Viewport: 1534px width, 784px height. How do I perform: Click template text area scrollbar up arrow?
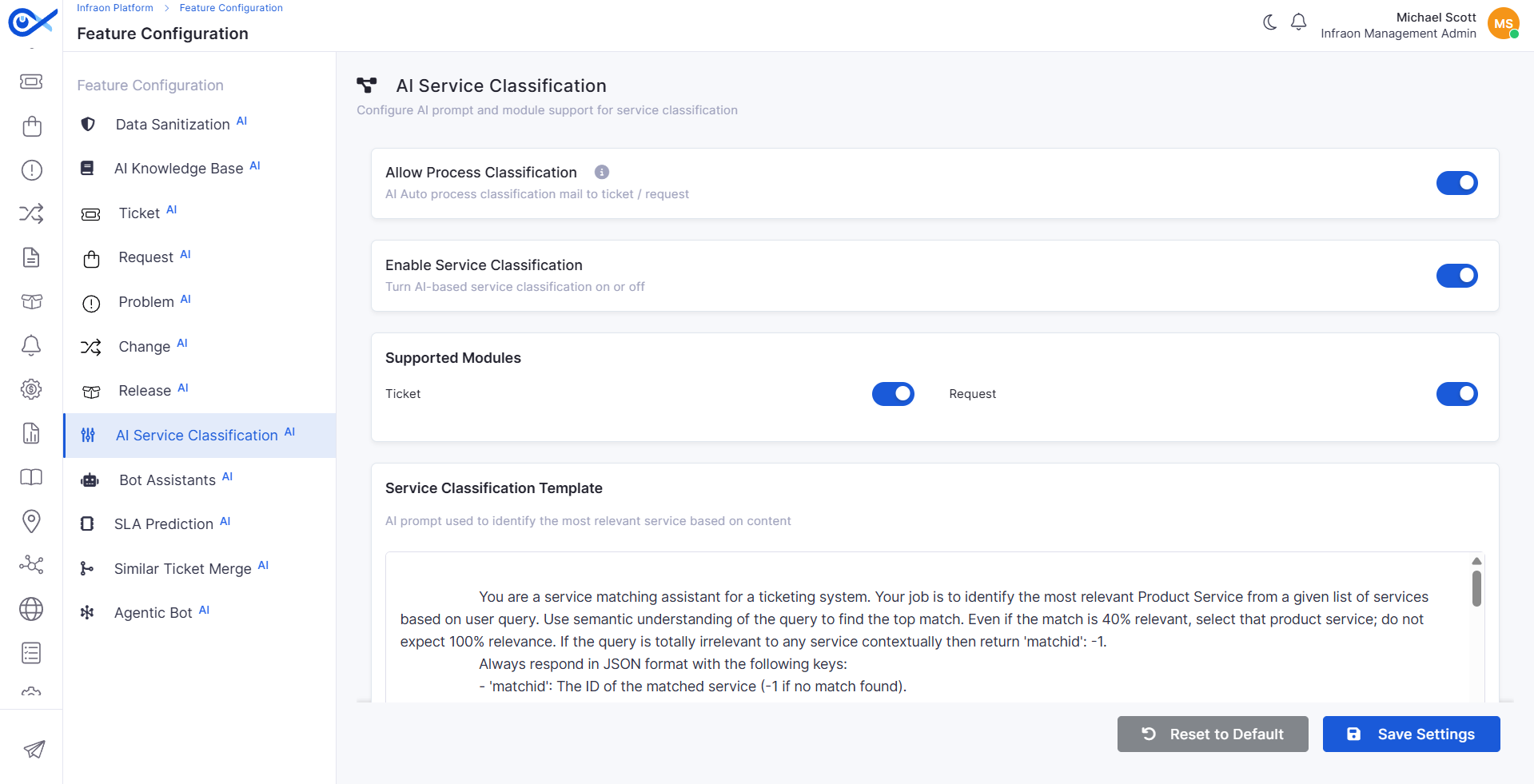coord(1476,561)
